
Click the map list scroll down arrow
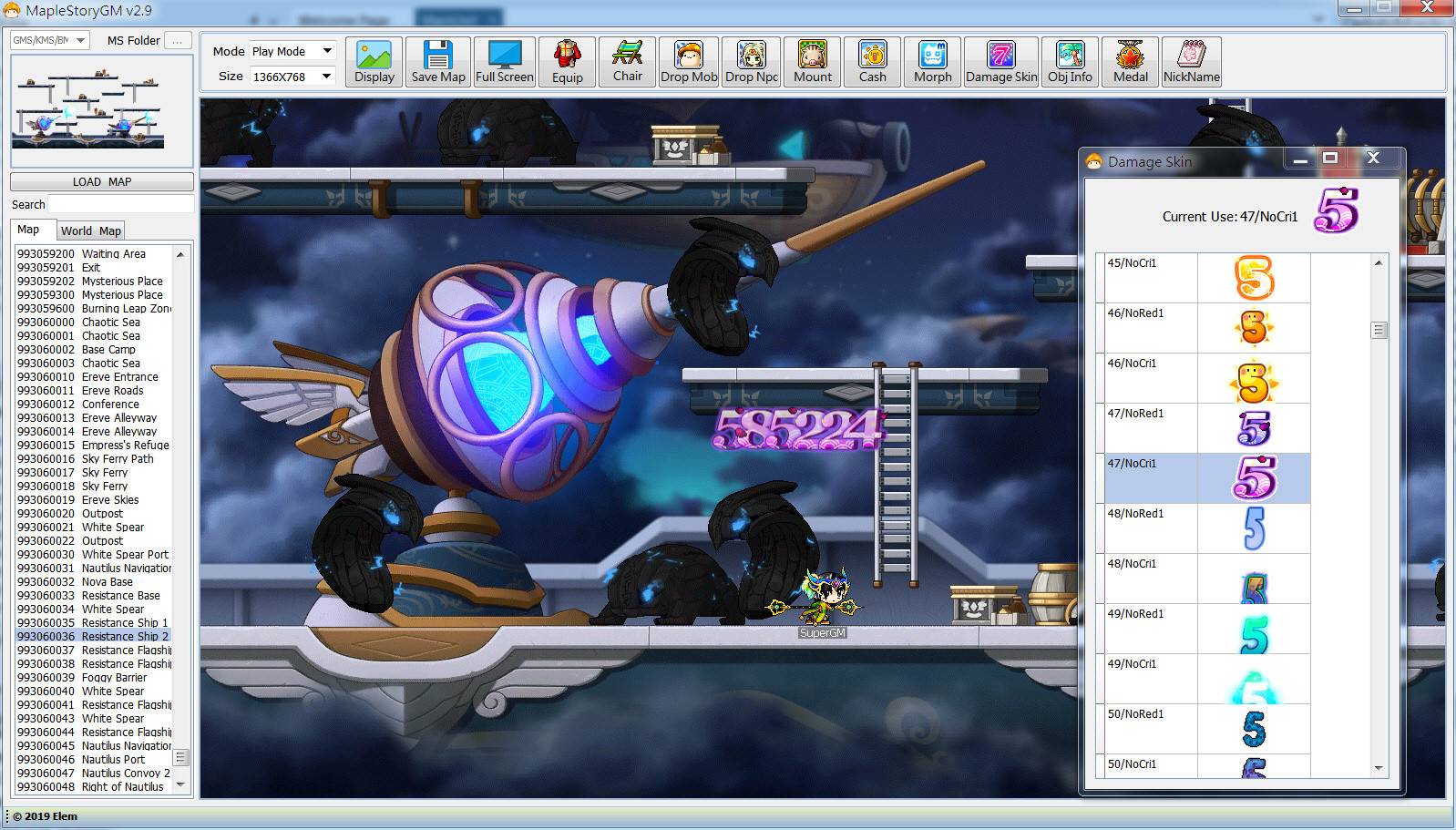[x=180, y=784]
